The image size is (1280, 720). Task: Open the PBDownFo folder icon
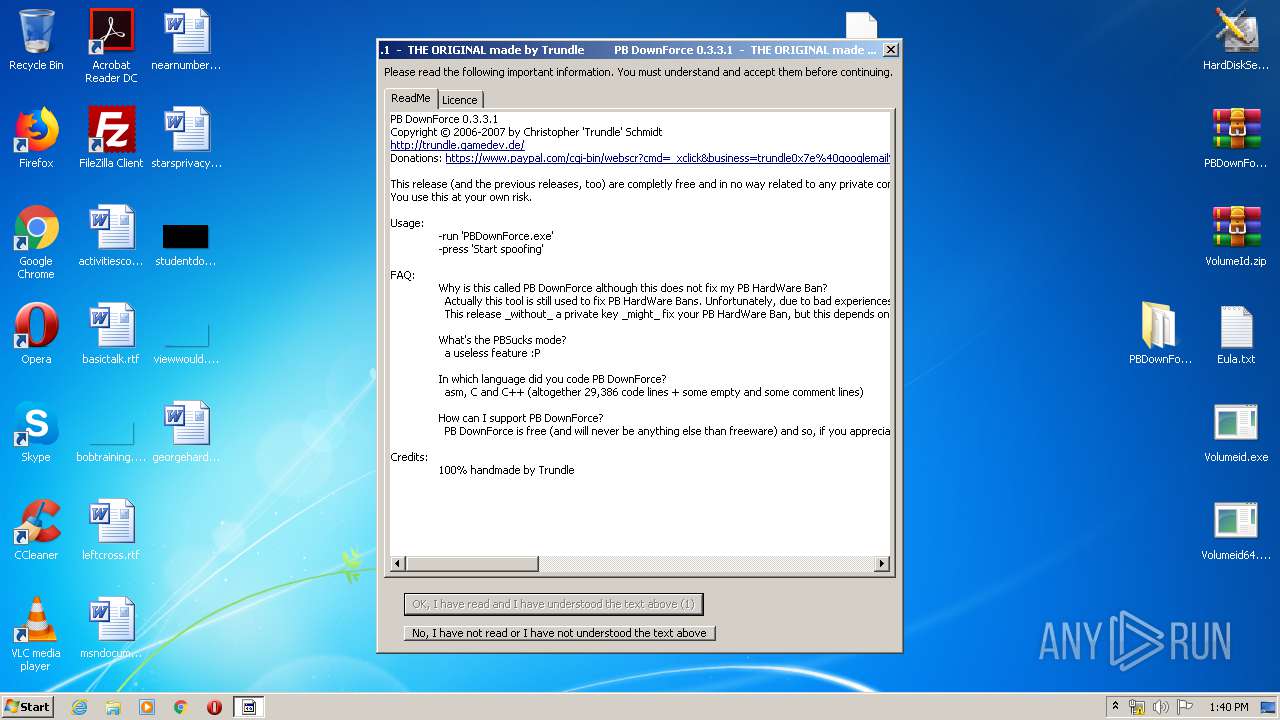1160,335
